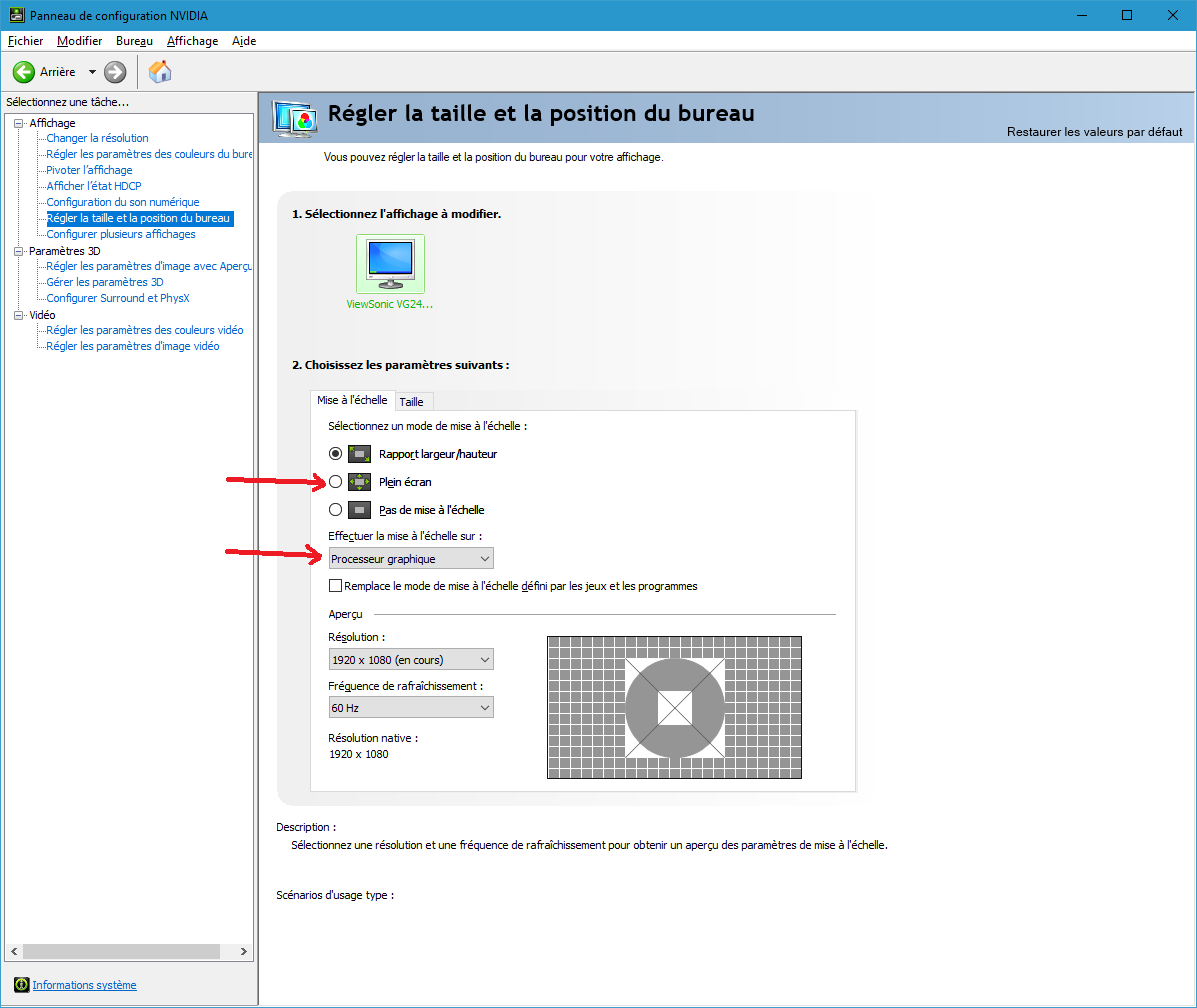Select Pas de mise à l'échelle radio button

coord(335,510)
